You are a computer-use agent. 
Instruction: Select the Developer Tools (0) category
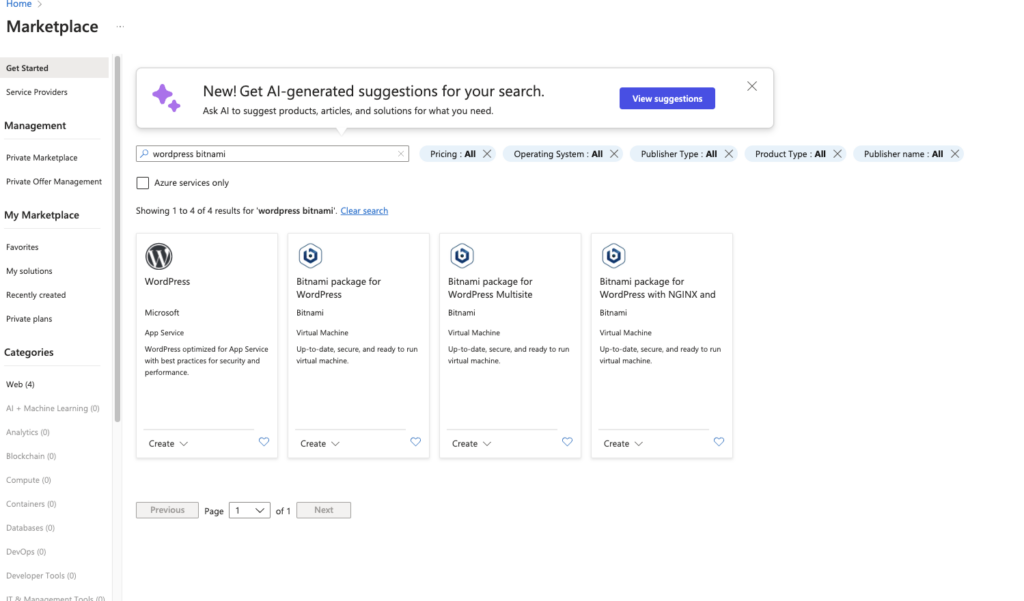click(41, 576)
